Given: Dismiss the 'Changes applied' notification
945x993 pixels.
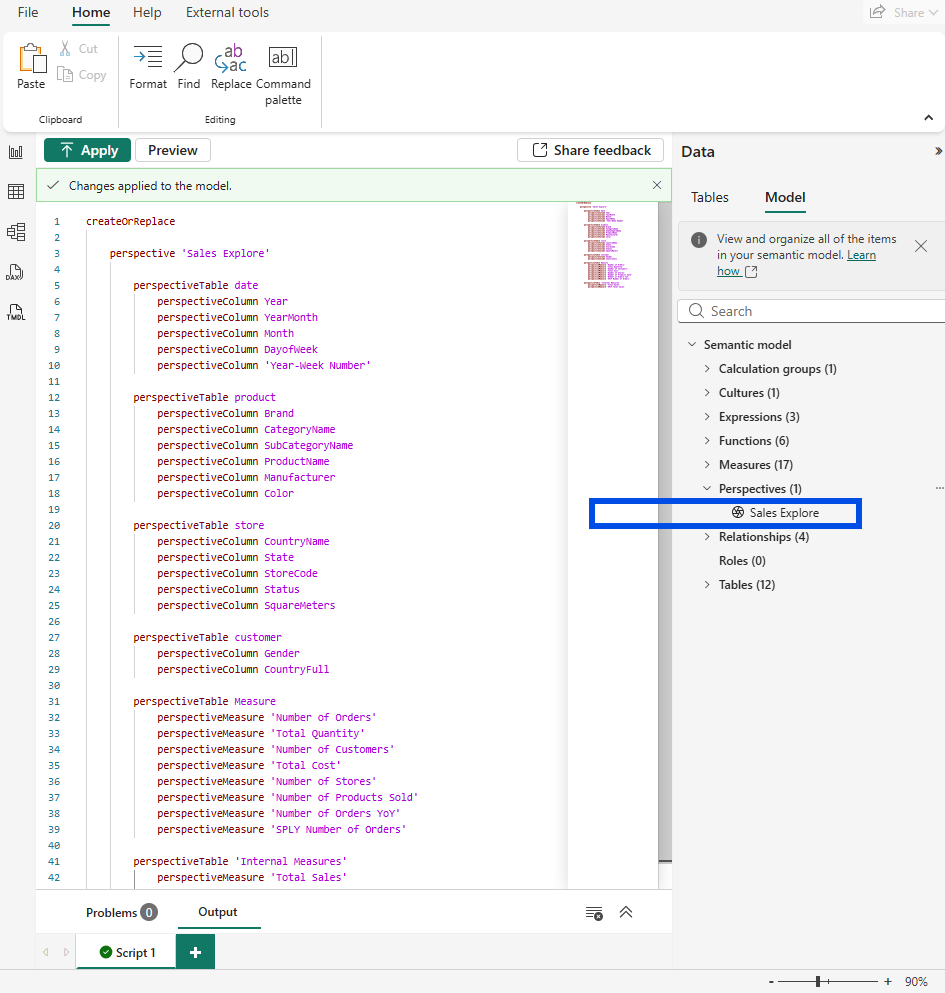Looking at the screenshot, I should (x=657, y=185).
